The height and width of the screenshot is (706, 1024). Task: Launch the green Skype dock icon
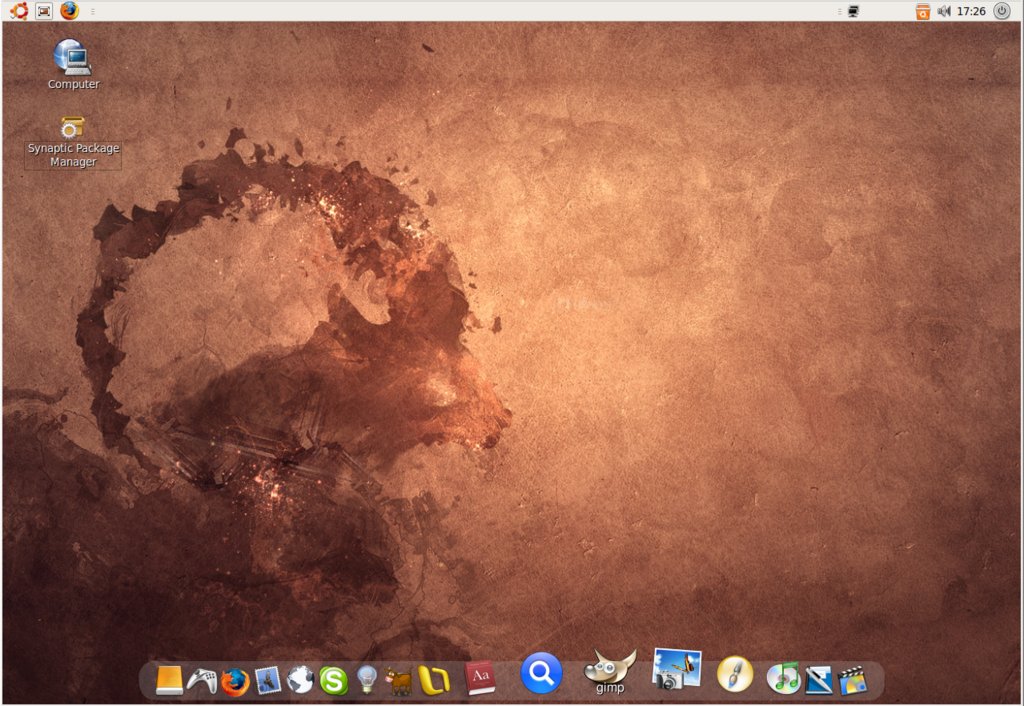coord(333,681)
